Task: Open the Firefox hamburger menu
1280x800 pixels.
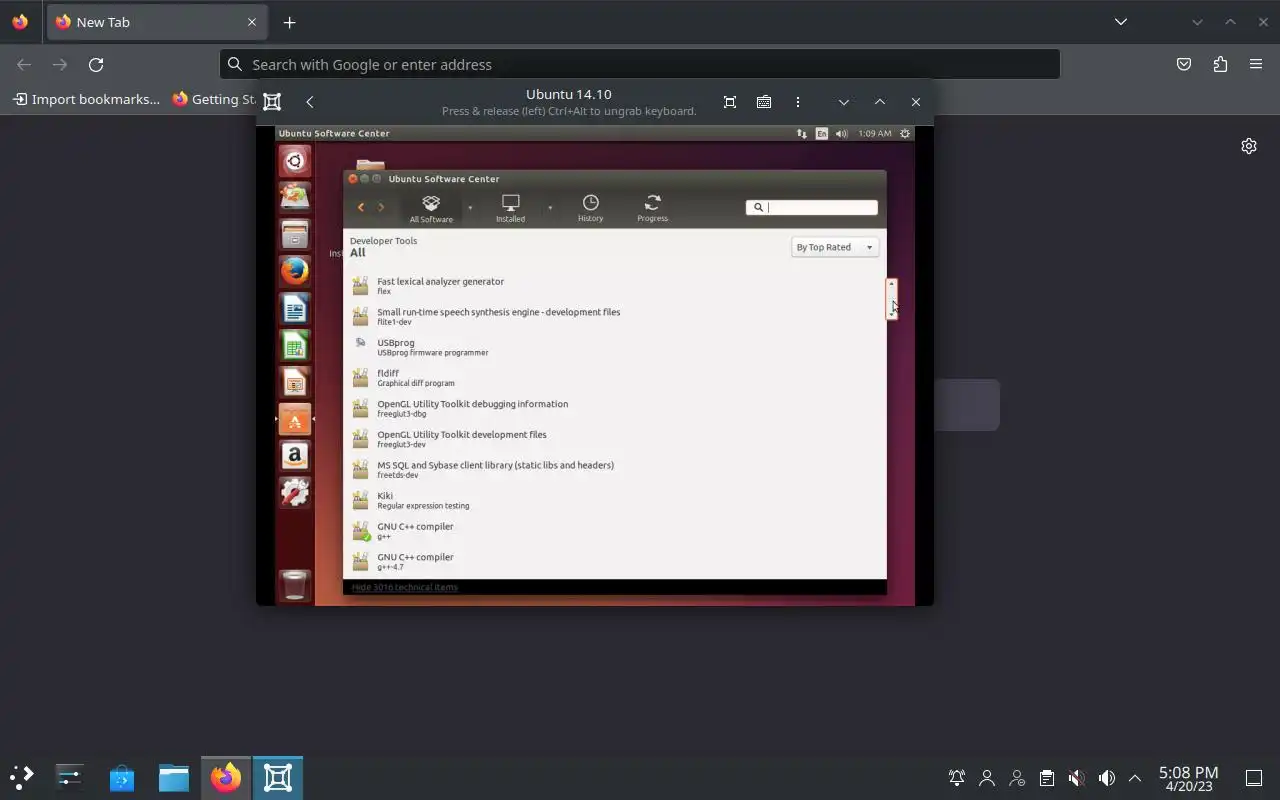Action: click(1256, 64)
